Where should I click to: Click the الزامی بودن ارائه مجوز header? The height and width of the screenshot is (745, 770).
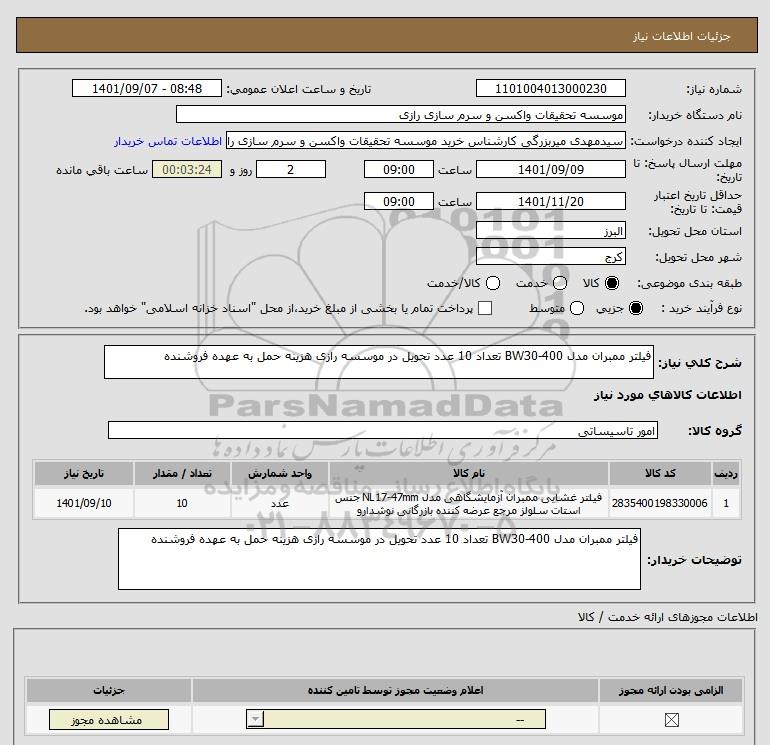pos(671,690)
